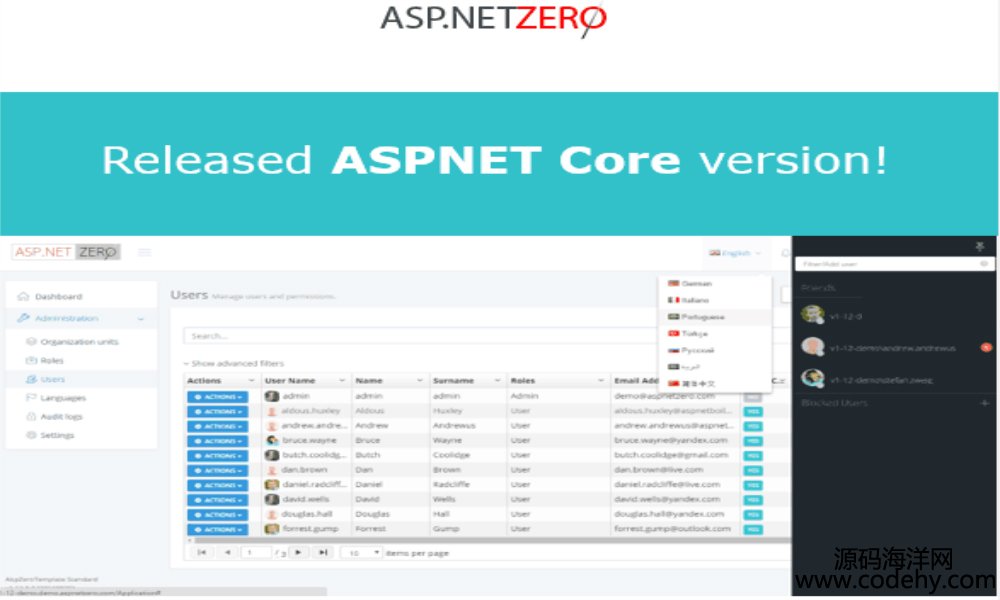Click admin user avatar thumbnail
Image resolution: width=1000 pixels, height=600 pixels.
click(272, 396)
